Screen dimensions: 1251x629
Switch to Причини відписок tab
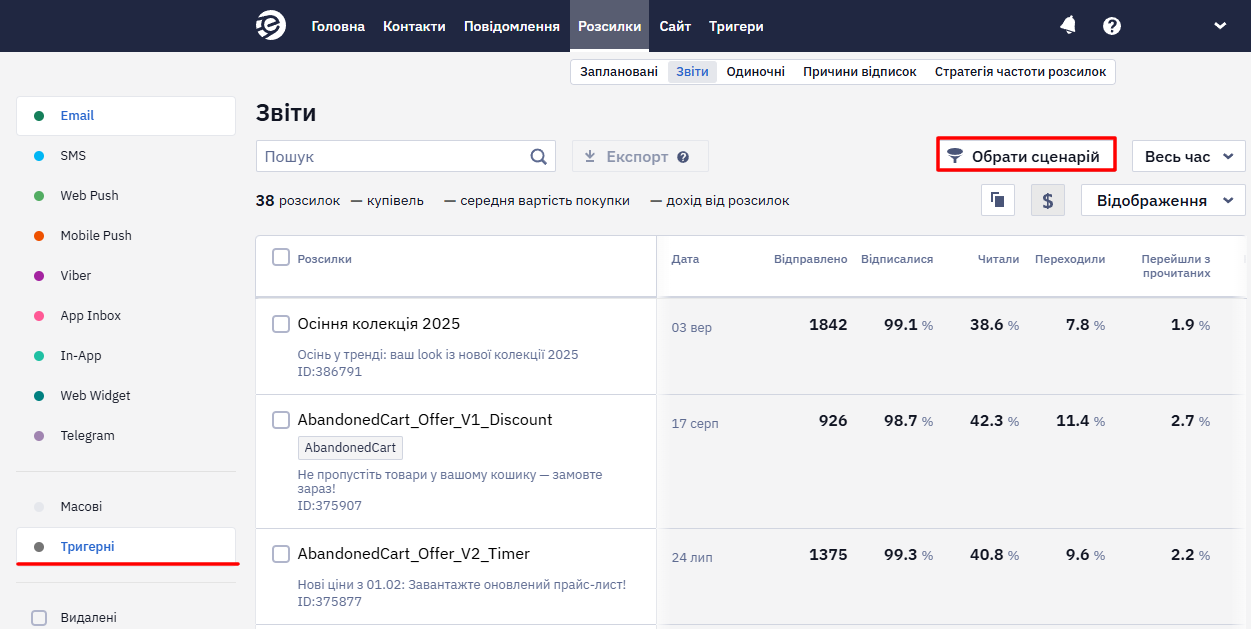[860, 72]
